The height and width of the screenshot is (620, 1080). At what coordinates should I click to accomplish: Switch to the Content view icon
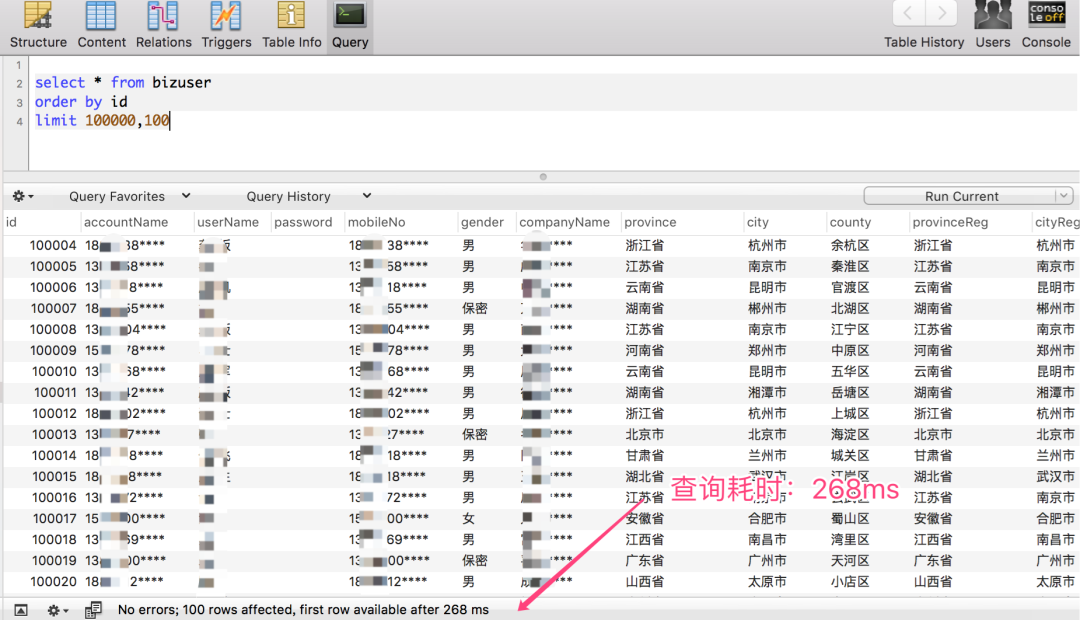tap(101, 16)
